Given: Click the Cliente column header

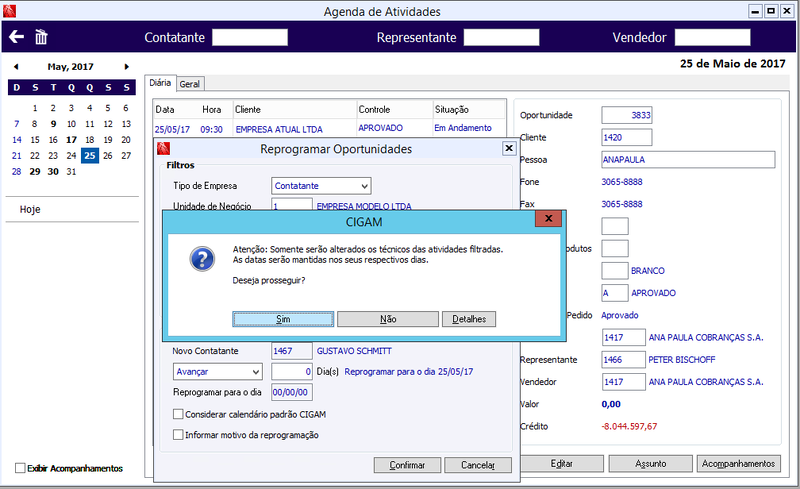Looking at the screenshot, I should pyautogui.click(x=294, y=109).
